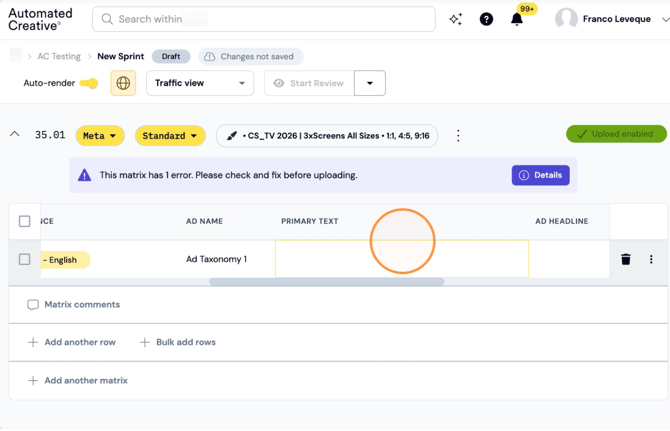Open matrix 35.01 more options menu
Screen dimensions: 670x431
(458, 136)
